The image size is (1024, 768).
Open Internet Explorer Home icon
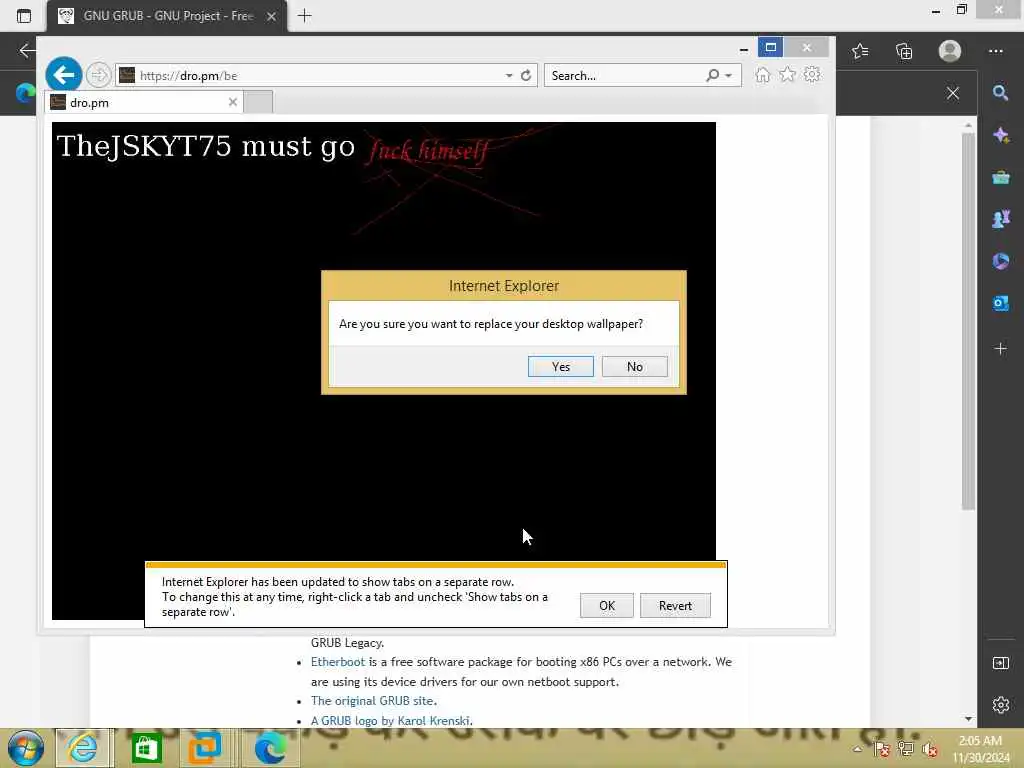[762, 74]
